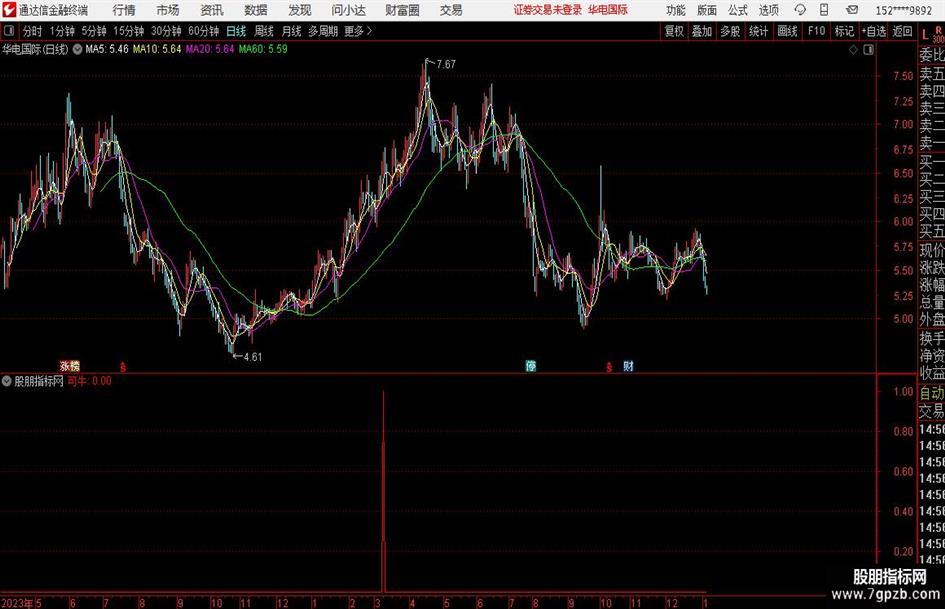The image size is (945, 609).
Task: Open the F10 company info button
Action: (816, 31)
